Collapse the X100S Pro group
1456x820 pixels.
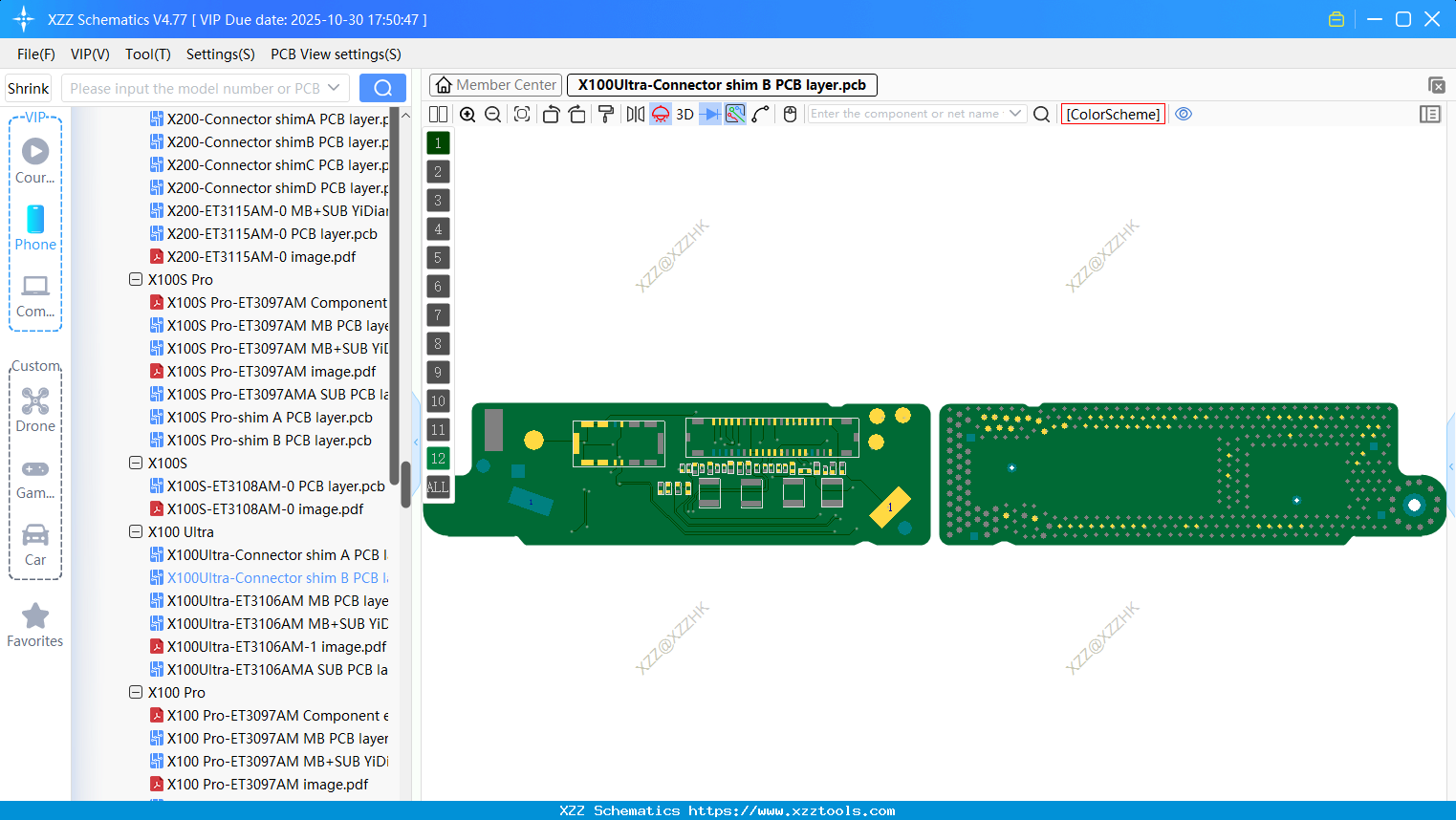click(x=135, y=279)
